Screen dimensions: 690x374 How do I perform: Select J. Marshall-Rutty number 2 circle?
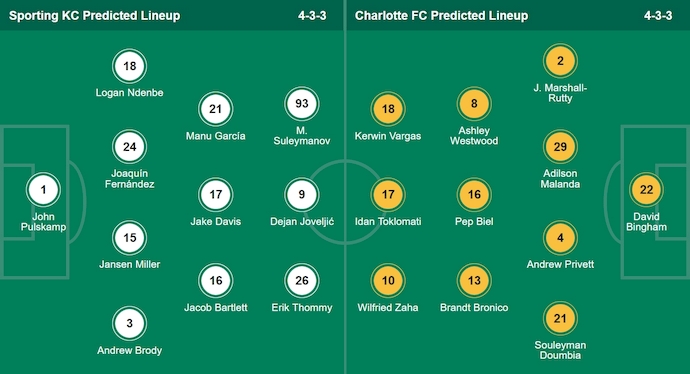560,61
